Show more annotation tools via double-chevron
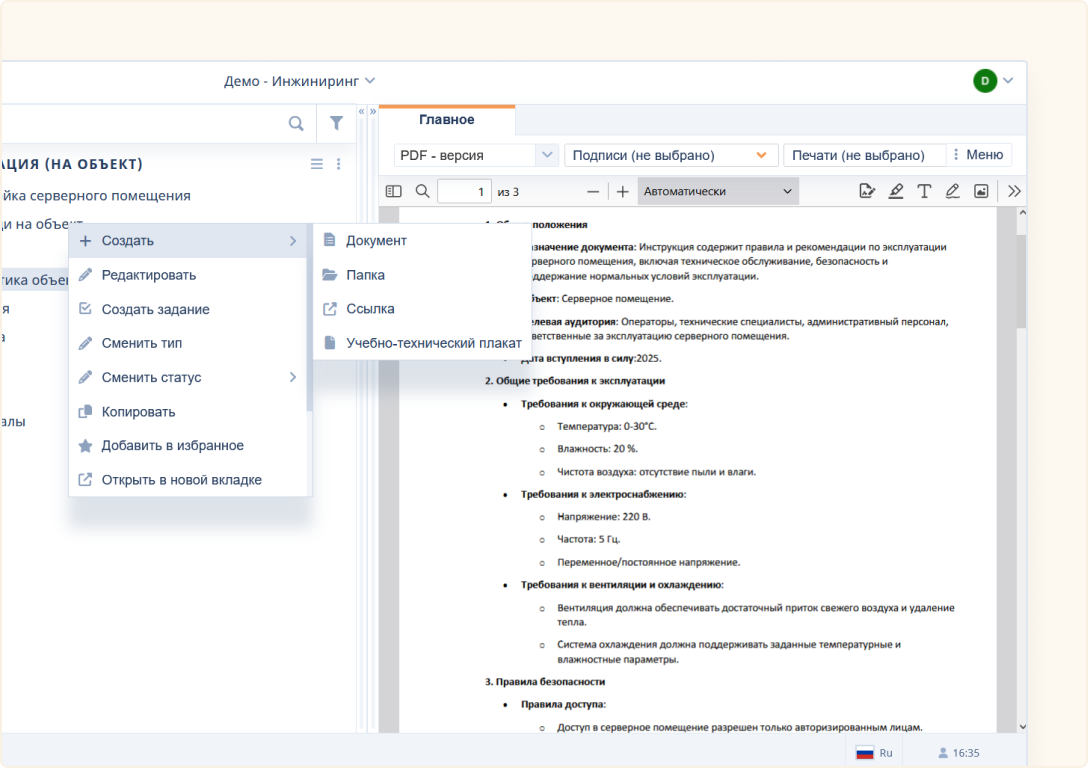The height and width of the screenshot is (768, 1088). (1013, 190)
